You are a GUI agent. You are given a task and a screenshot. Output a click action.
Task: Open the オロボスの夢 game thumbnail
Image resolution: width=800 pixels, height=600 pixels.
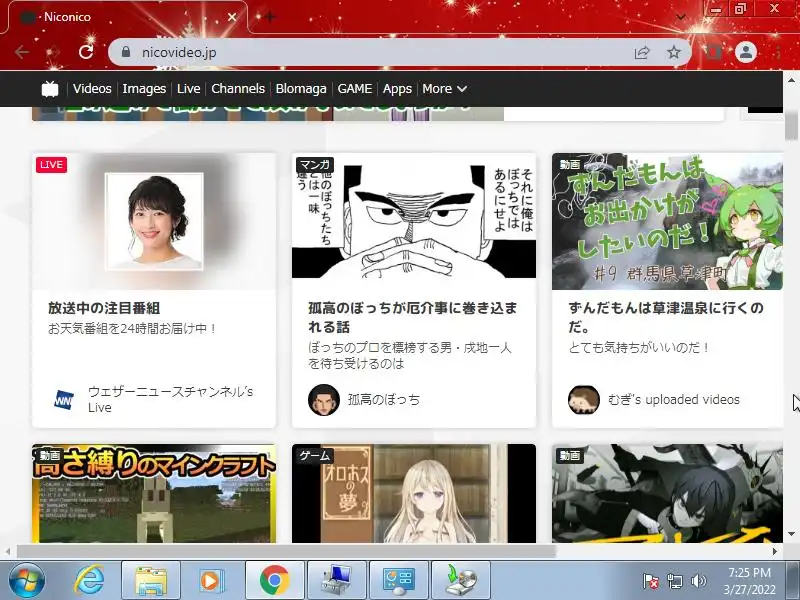pos(414,493)
